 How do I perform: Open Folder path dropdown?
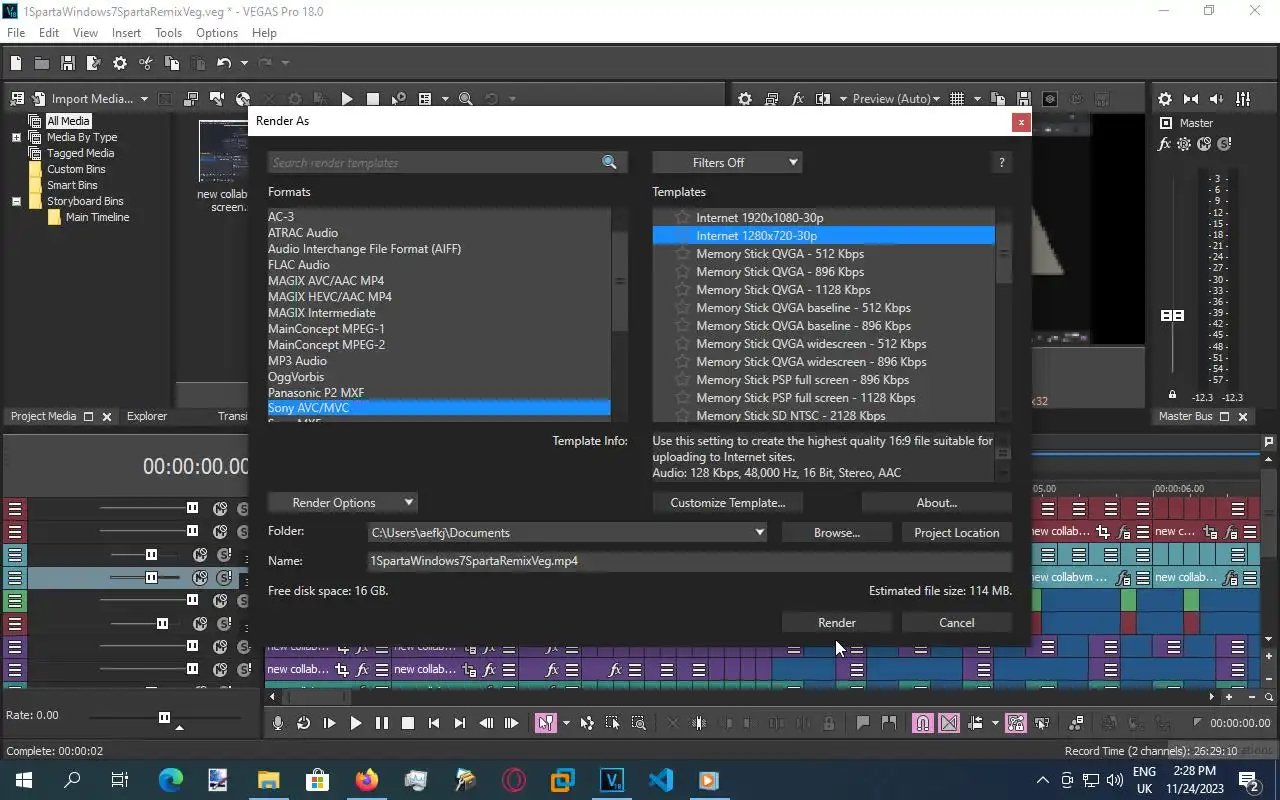pos(760,533)
